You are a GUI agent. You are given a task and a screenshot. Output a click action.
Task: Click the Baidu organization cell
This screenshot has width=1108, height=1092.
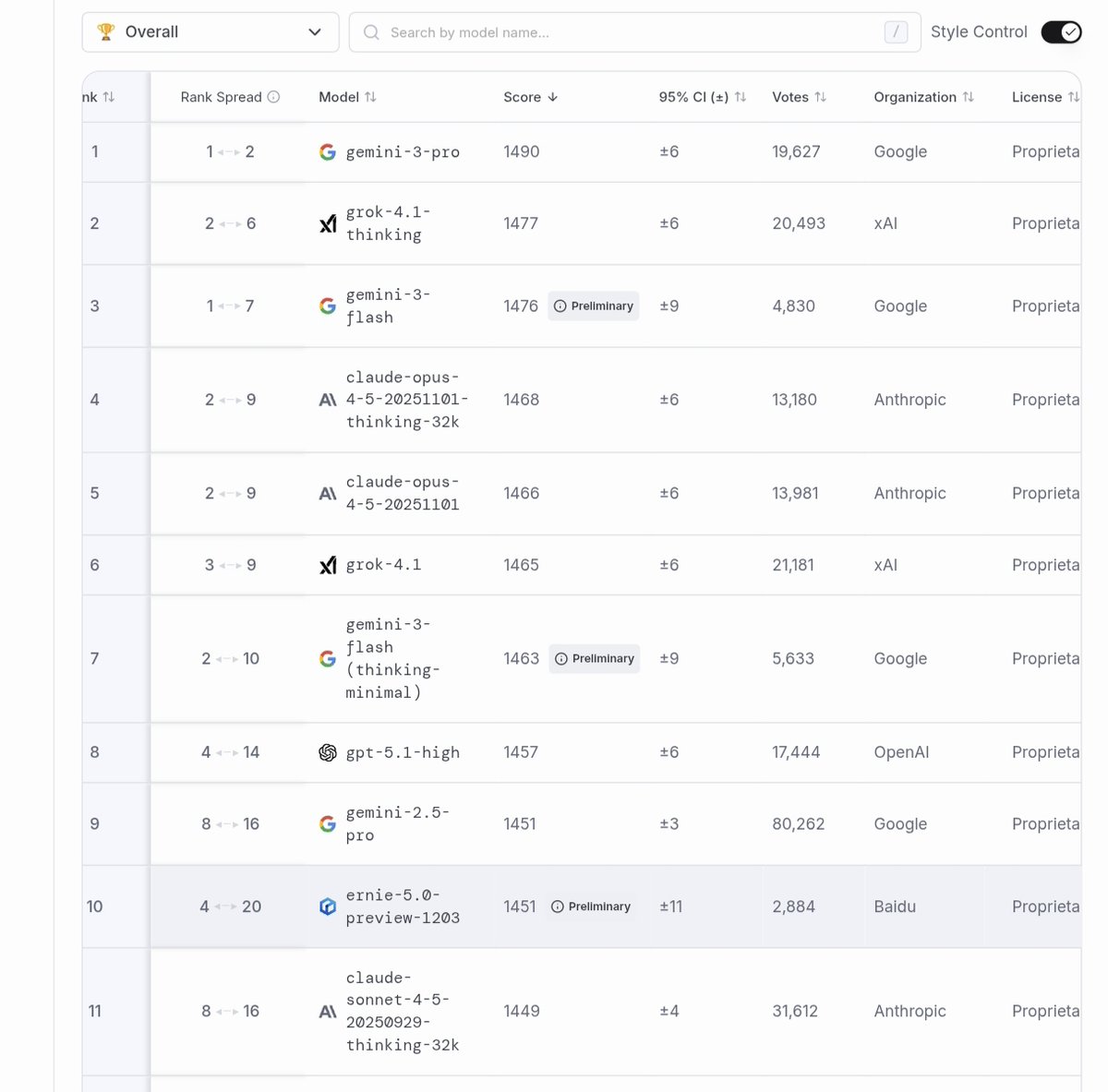tap(895, 906)
